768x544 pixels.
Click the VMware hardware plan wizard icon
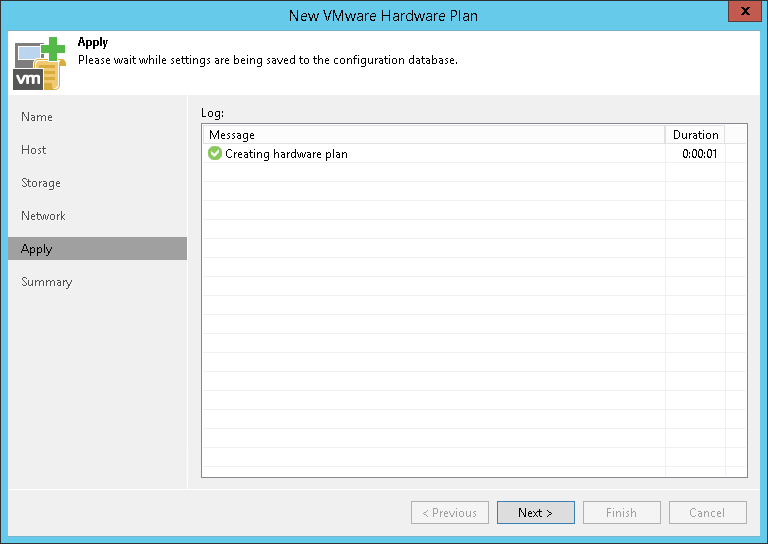pos(39,64)
